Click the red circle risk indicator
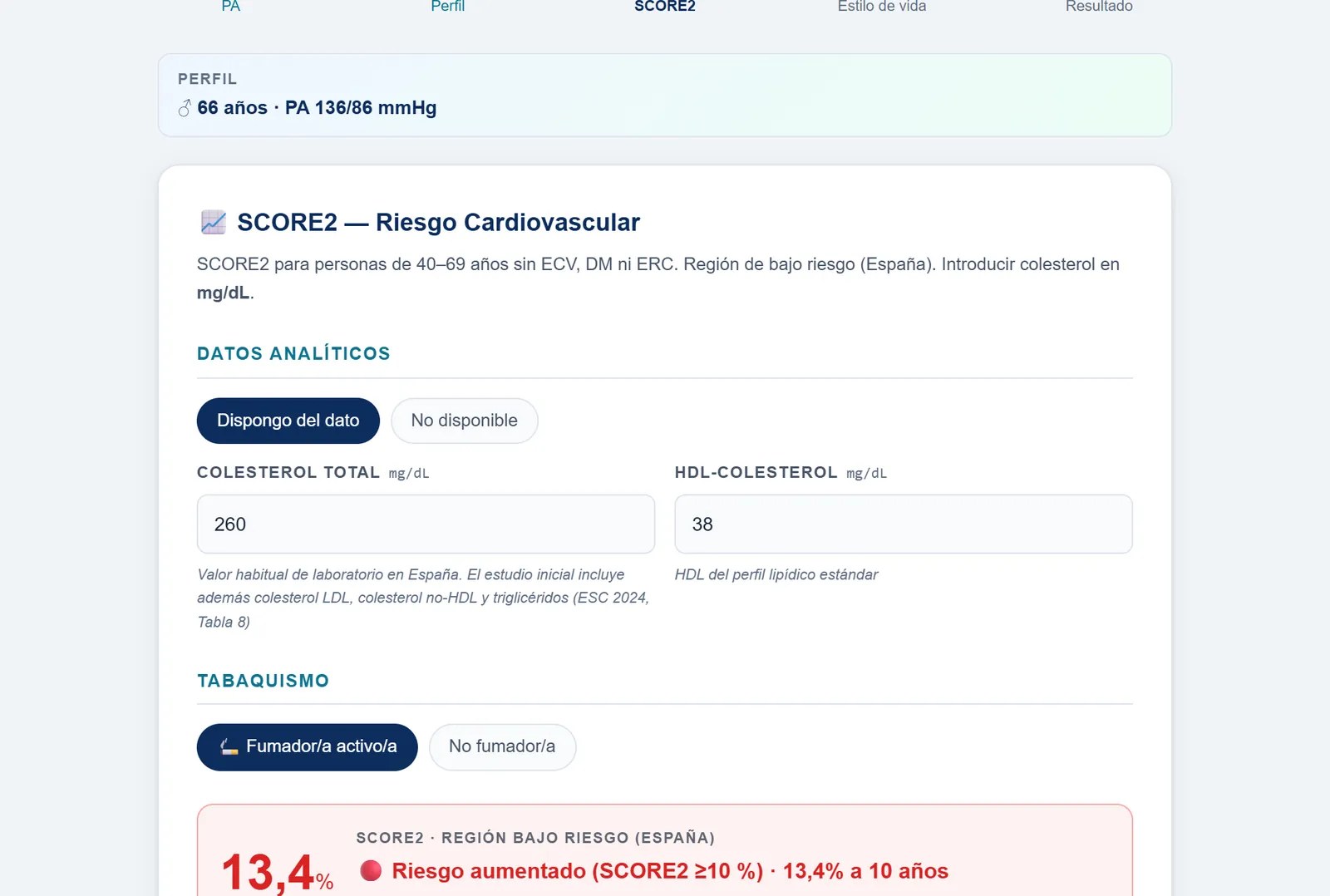Image resolution: width=1330 pixels, height=896 pixels. click(371, 870)
